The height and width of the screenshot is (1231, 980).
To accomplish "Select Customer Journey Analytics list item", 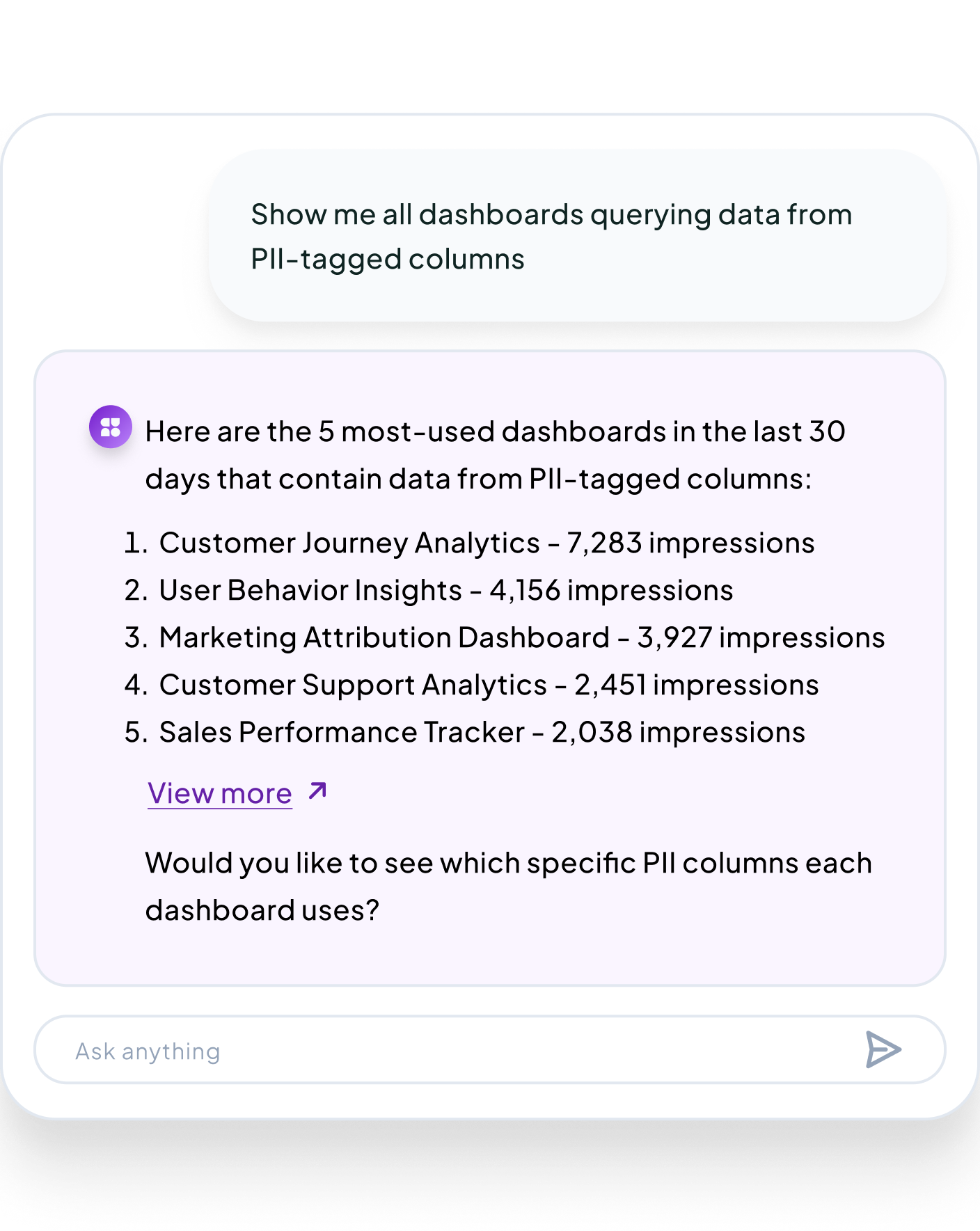I will (469, 543).
